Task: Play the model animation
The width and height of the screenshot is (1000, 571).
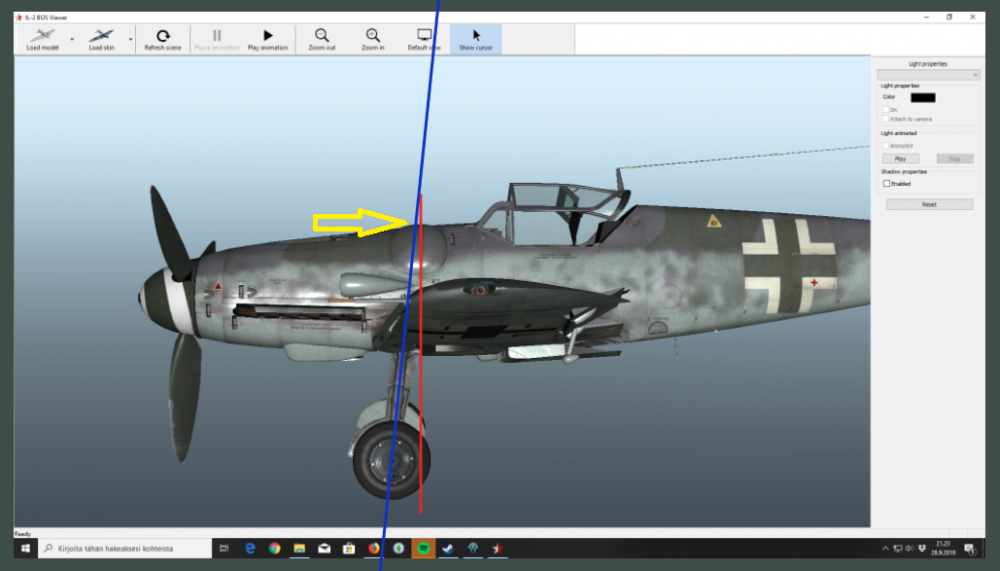Action: click(x=267, y=39)
